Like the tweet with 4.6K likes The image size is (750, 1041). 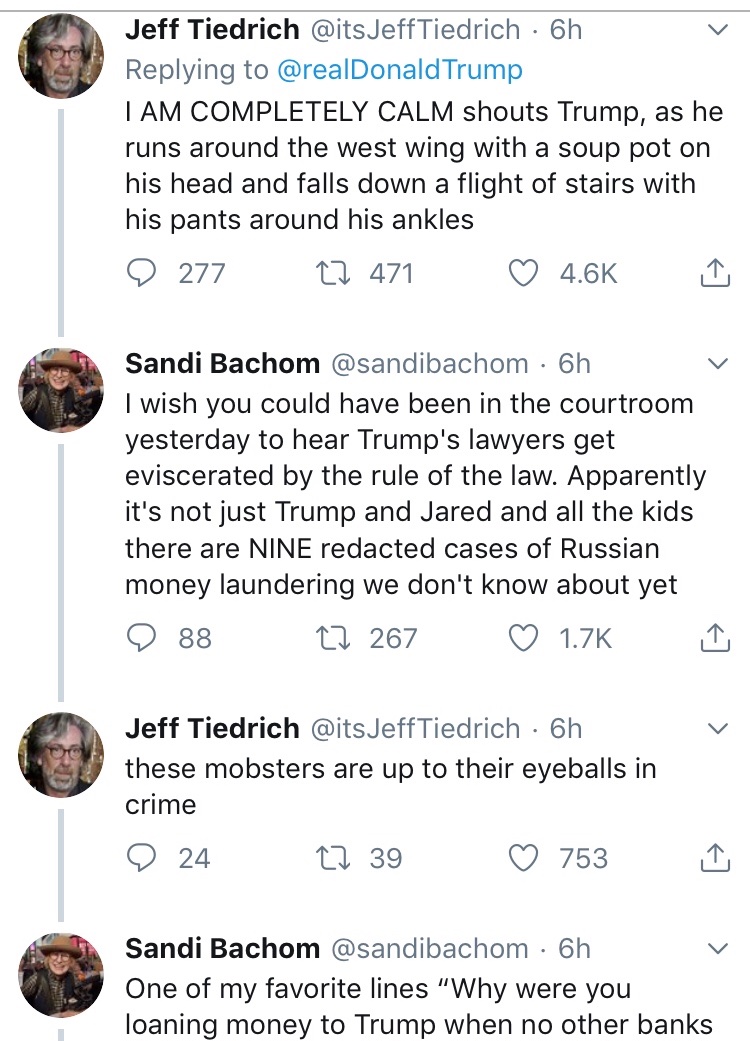click(523, 273)
